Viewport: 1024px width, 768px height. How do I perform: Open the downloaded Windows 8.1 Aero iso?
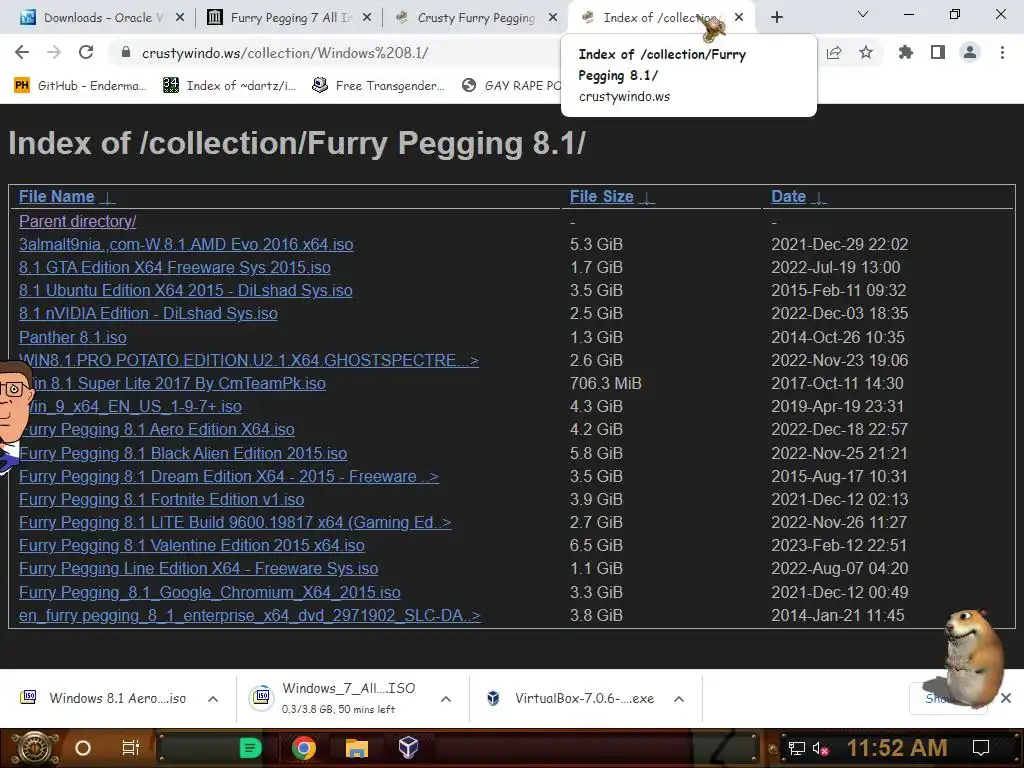(104, 698)
